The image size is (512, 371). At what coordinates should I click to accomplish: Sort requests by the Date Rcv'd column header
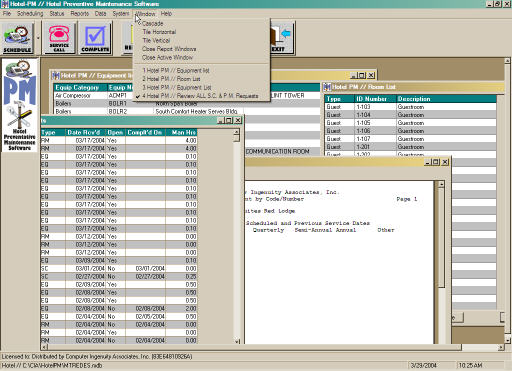coord(86,132)
